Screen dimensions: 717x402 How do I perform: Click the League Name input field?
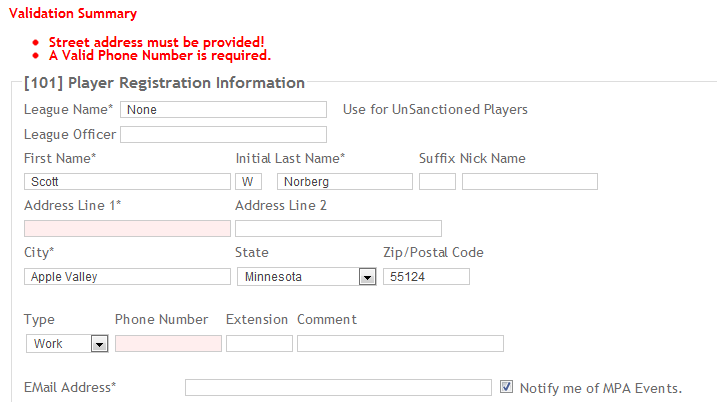coord(223,109)
